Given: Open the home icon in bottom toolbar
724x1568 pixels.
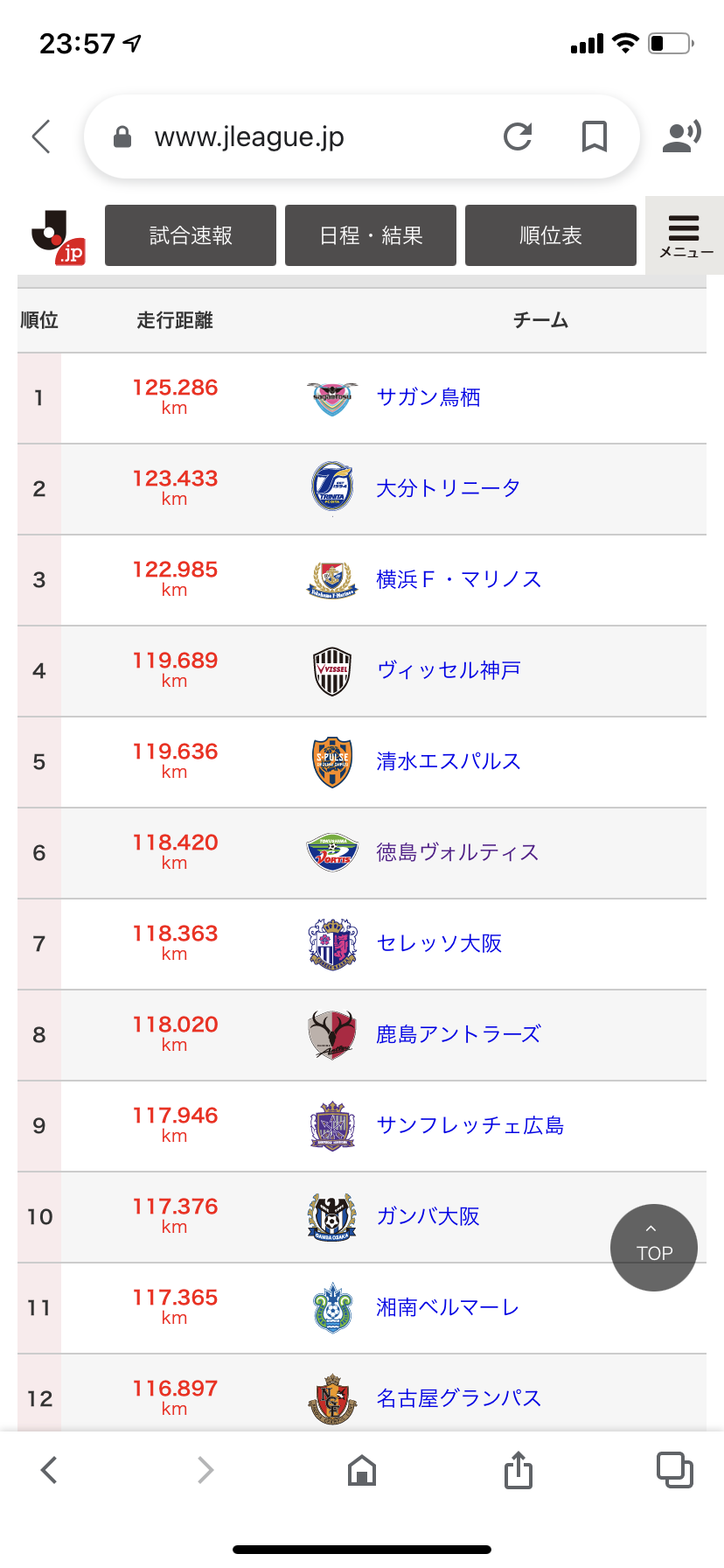Looking at the screenshot, I should pos(362,1470).
